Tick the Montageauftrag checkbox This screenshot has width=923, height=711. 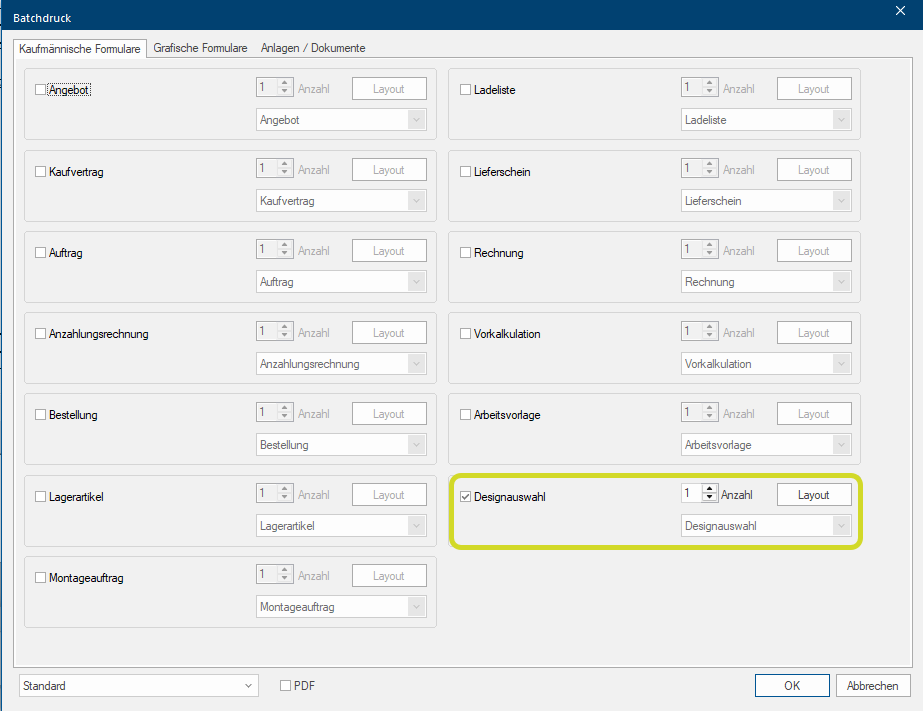(x=41, y=578)
